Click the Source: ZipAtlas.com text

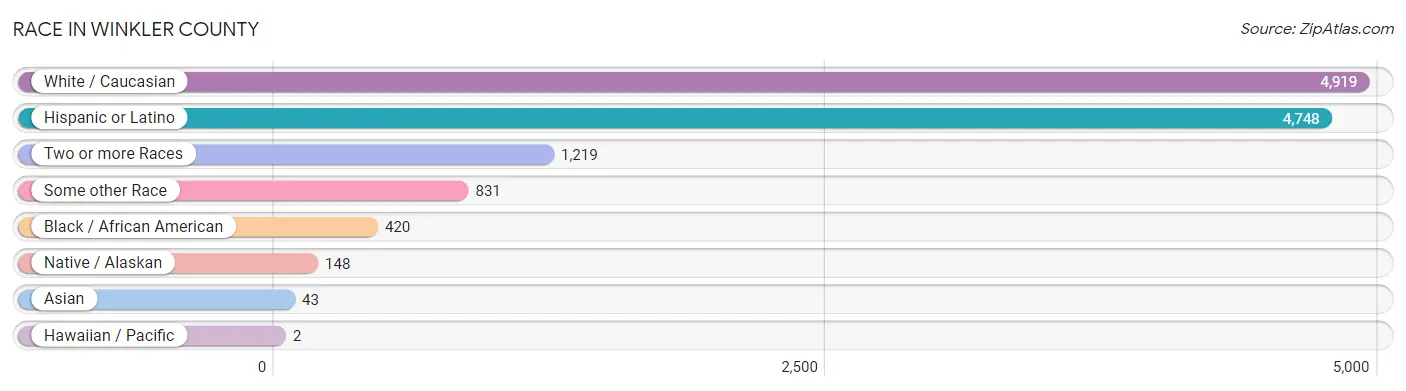click(1317, 29)
